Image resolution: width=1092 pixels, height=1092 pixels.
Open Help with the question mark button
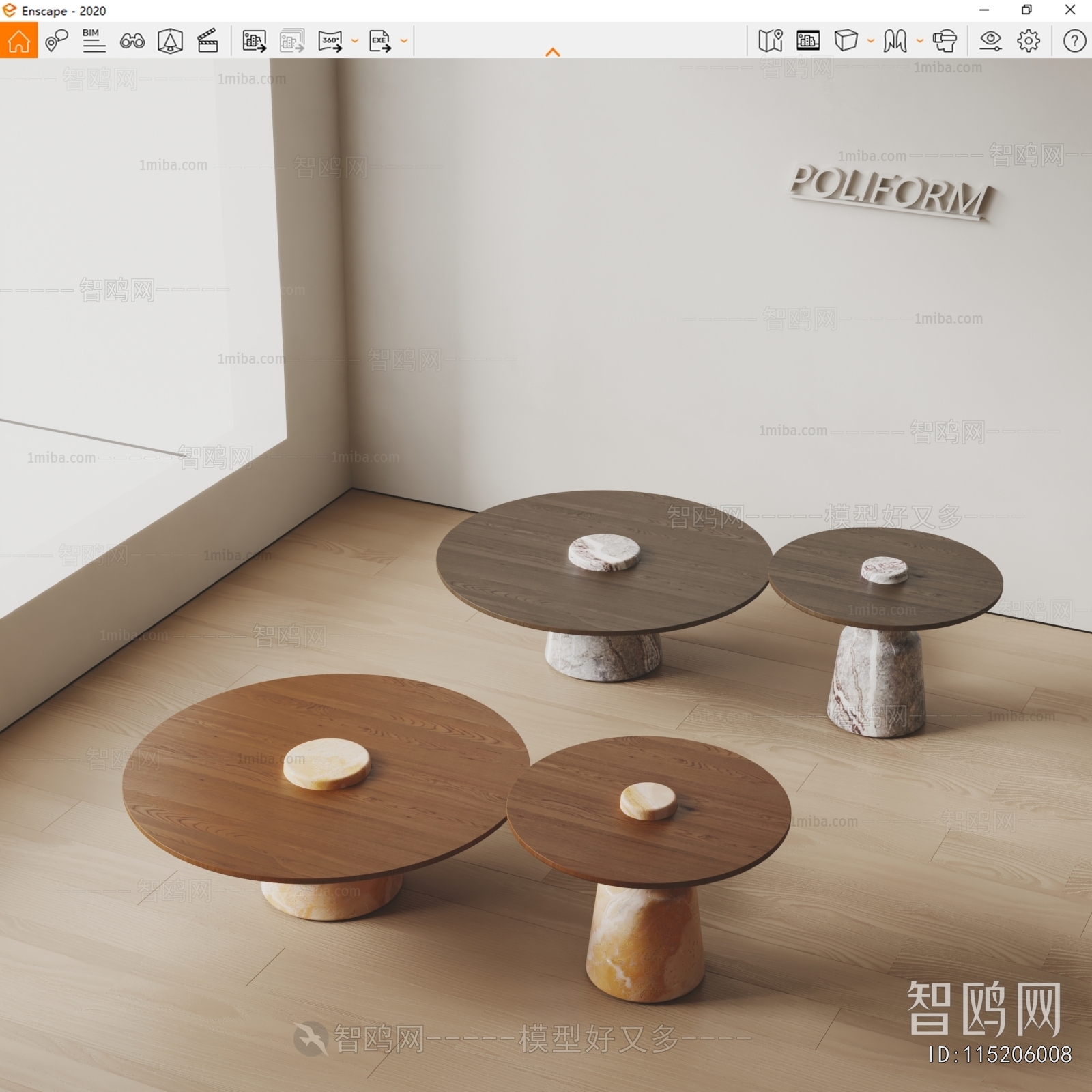(1072, 41)
